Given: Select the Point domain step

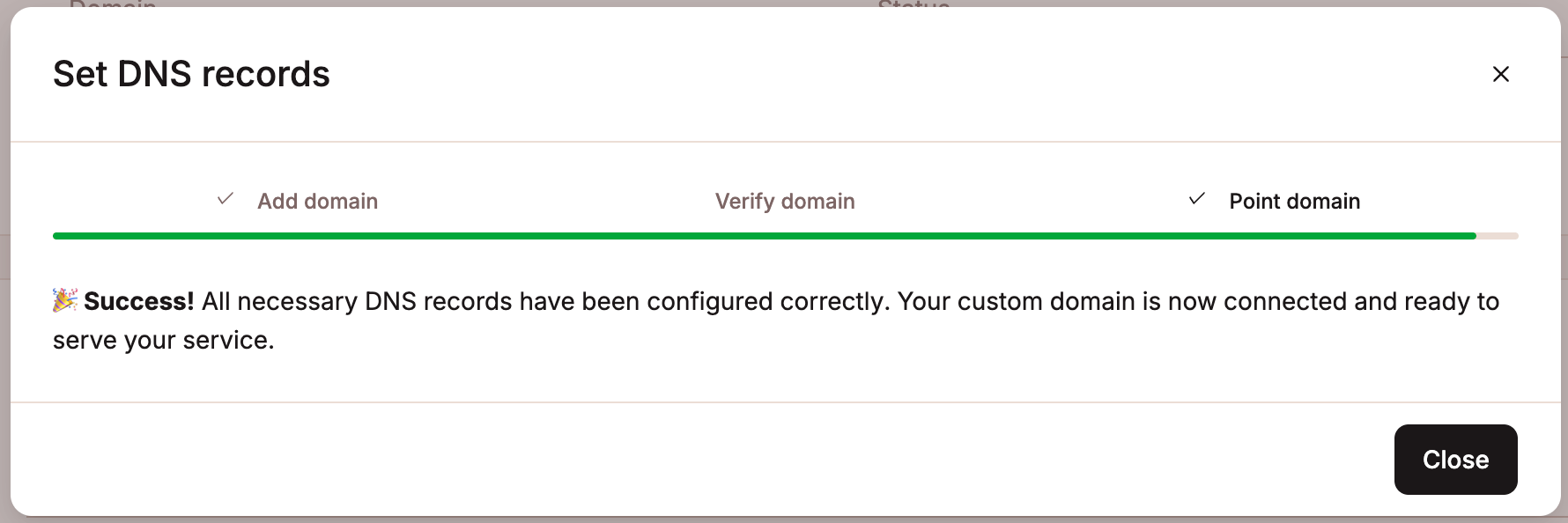Looking at the screenshot, I should (1294, 201).
